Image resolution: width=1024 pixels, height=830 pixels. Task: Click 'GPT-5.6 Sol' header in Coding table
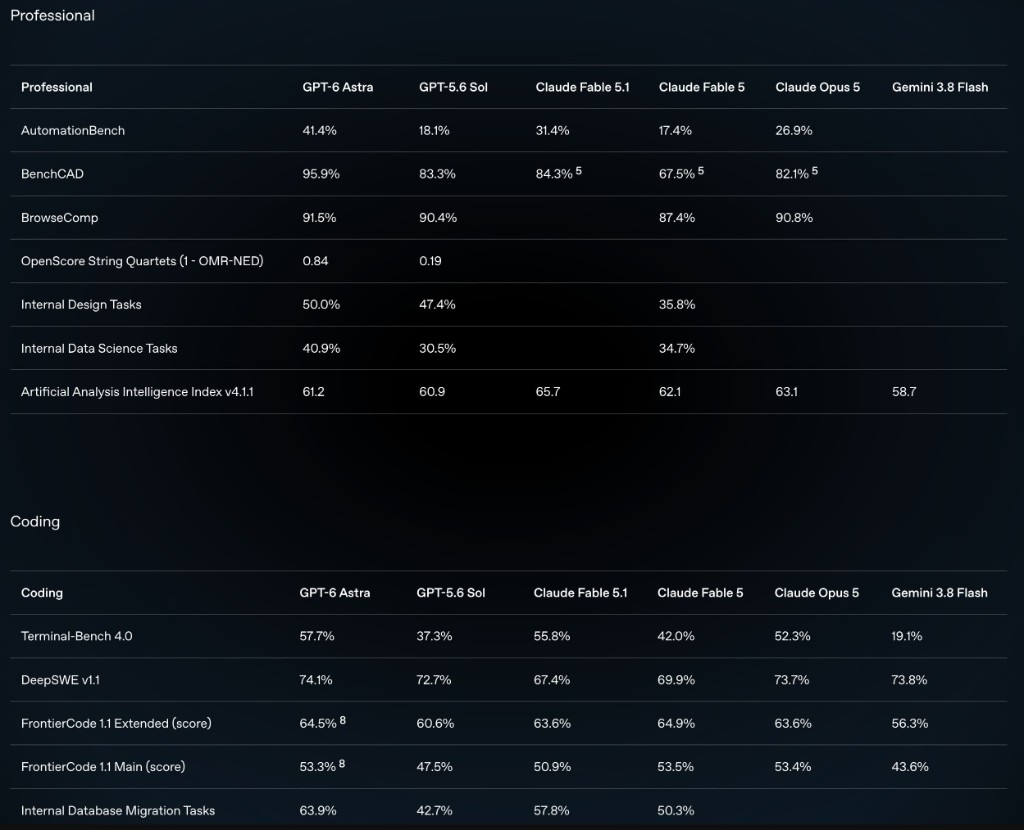(x=451, y=593)
